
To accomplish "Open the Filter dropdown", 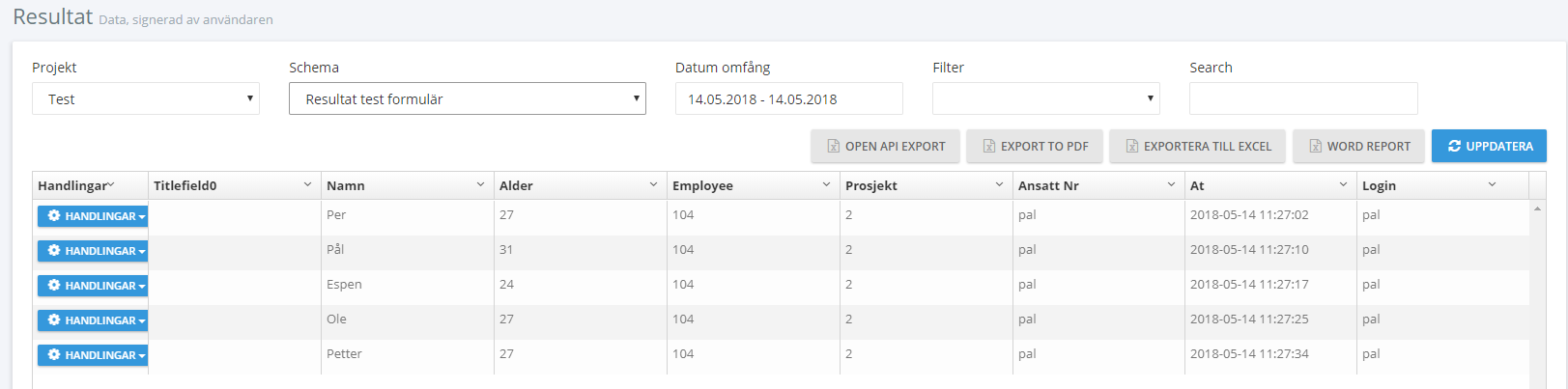I will click(1045, 98).
